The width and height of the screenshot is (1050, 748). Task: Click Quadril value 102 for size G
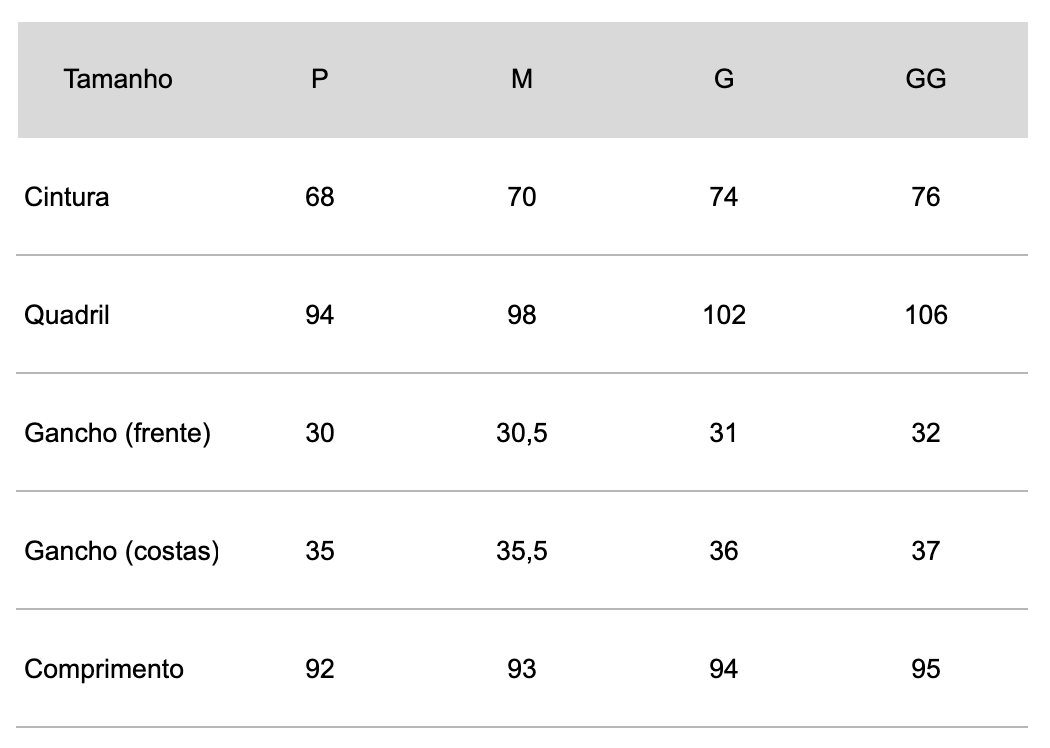click(x=724, y=315)
